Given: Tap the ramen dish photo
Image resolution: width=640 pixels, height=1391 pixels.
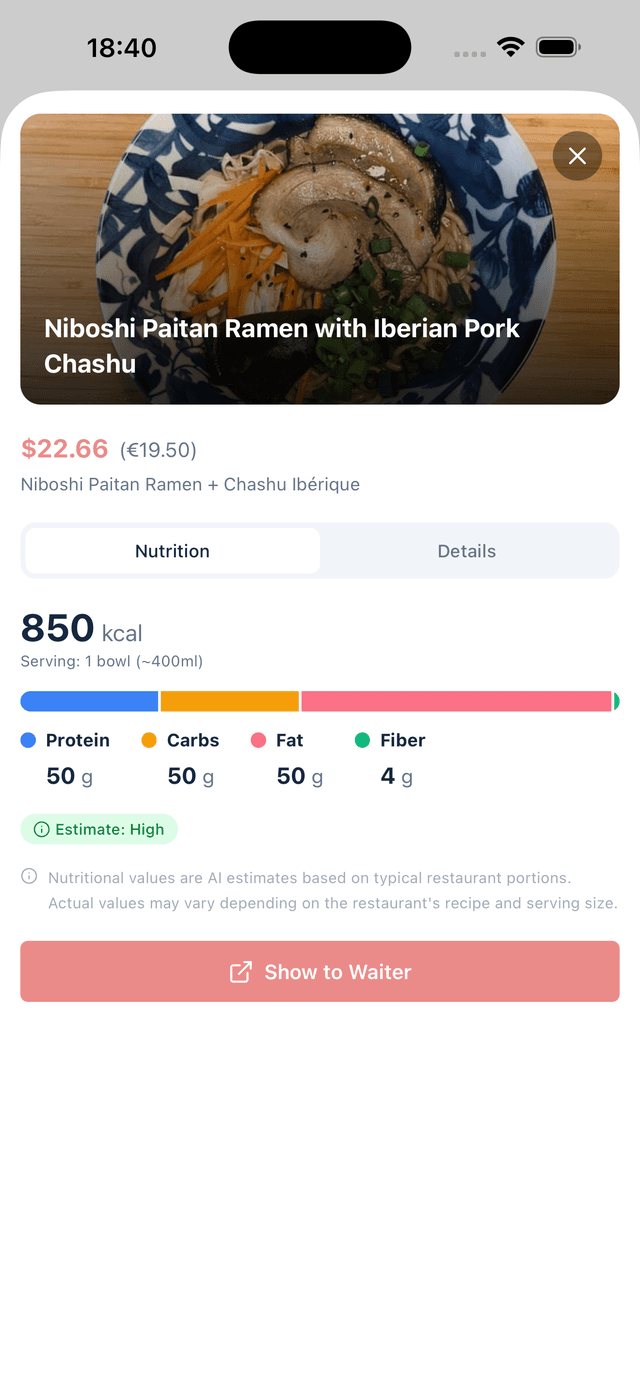Looking at the screenshot, I should point(320,230).
